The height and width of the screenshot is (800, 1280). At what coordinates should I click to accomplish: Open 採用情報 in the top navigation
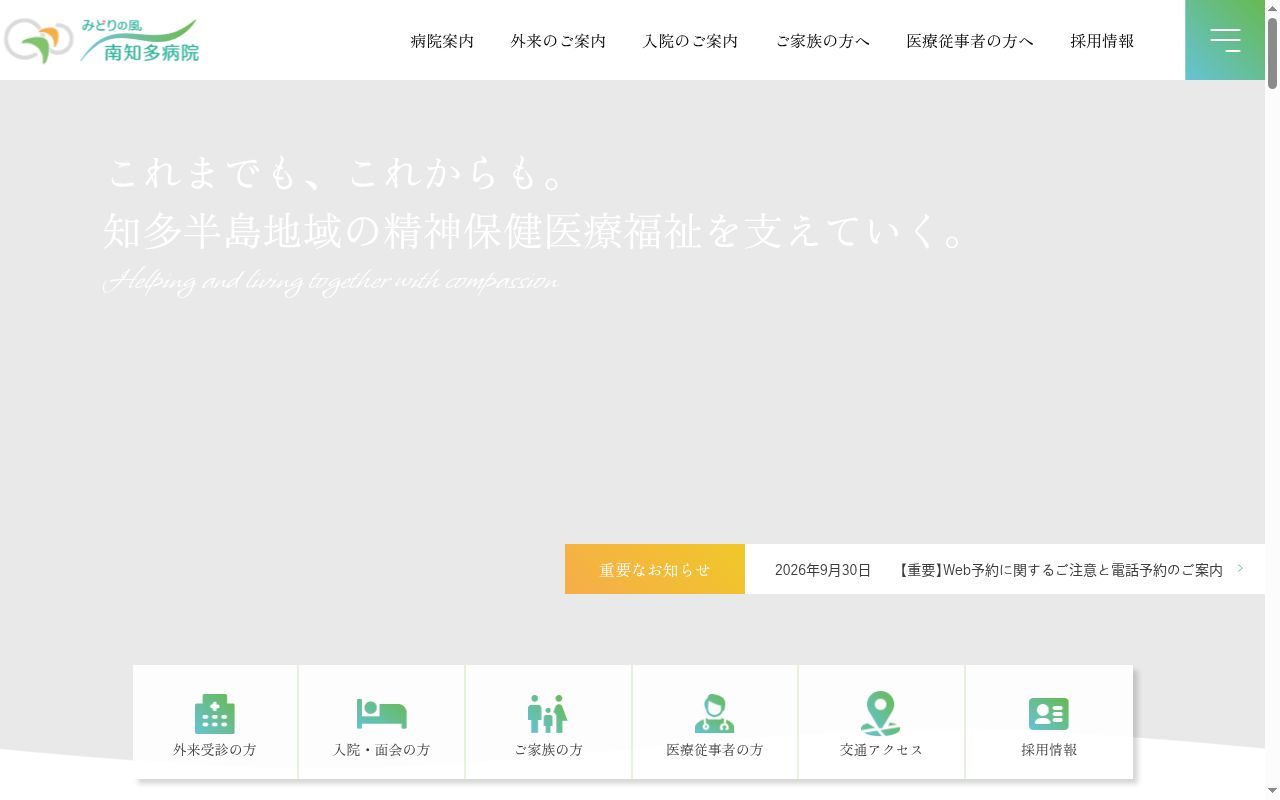point(1102,41)
